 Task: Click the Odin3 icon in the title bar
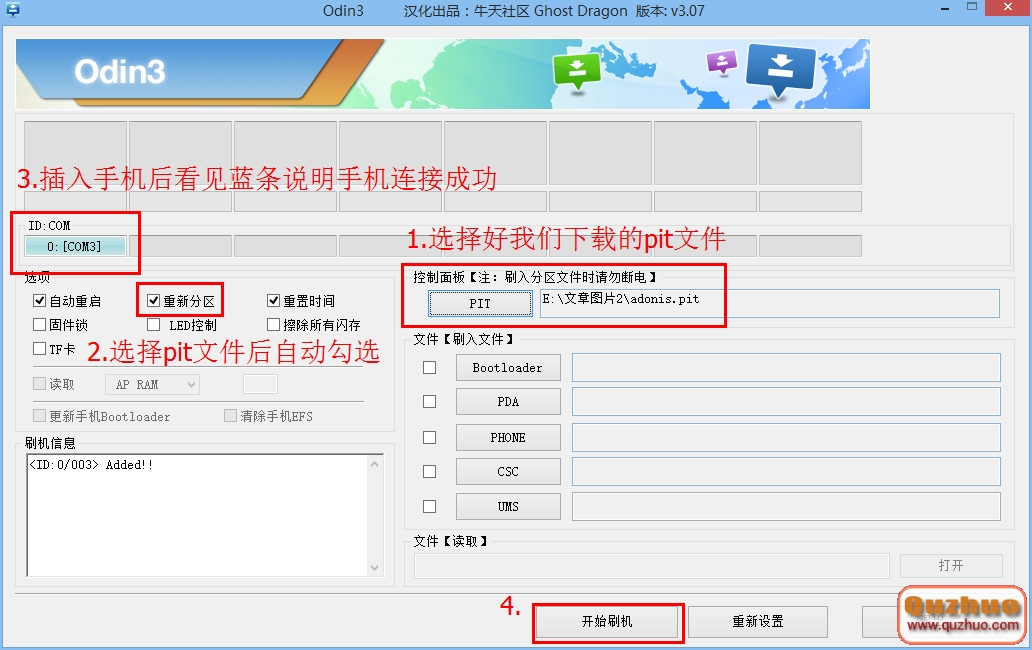coord(14,11)
